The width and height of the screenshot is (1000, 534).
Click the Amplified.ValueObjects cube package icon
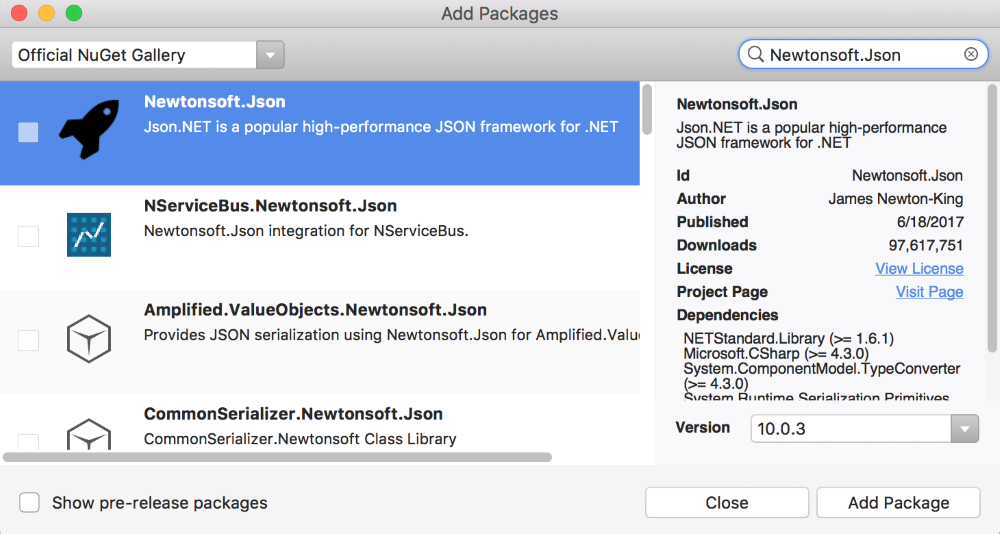click(x=89, y=339)
